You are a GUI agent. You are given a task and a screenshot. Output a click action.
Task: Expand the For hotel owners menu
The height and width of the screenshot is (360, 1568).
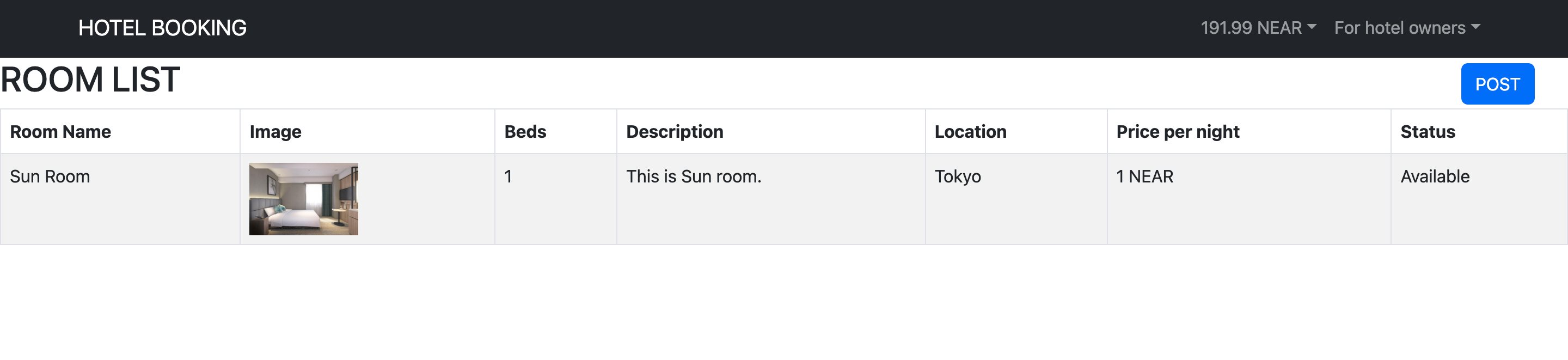tap(1407, 28)
